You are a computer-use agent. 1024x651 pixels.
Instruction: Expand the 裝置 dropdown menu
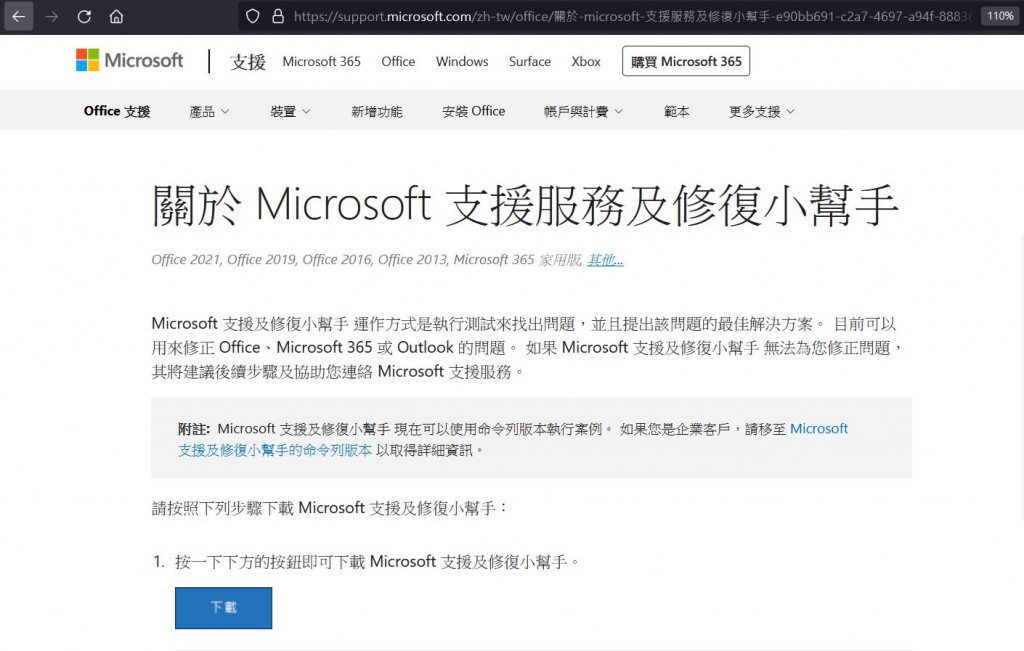click(290, 112)
